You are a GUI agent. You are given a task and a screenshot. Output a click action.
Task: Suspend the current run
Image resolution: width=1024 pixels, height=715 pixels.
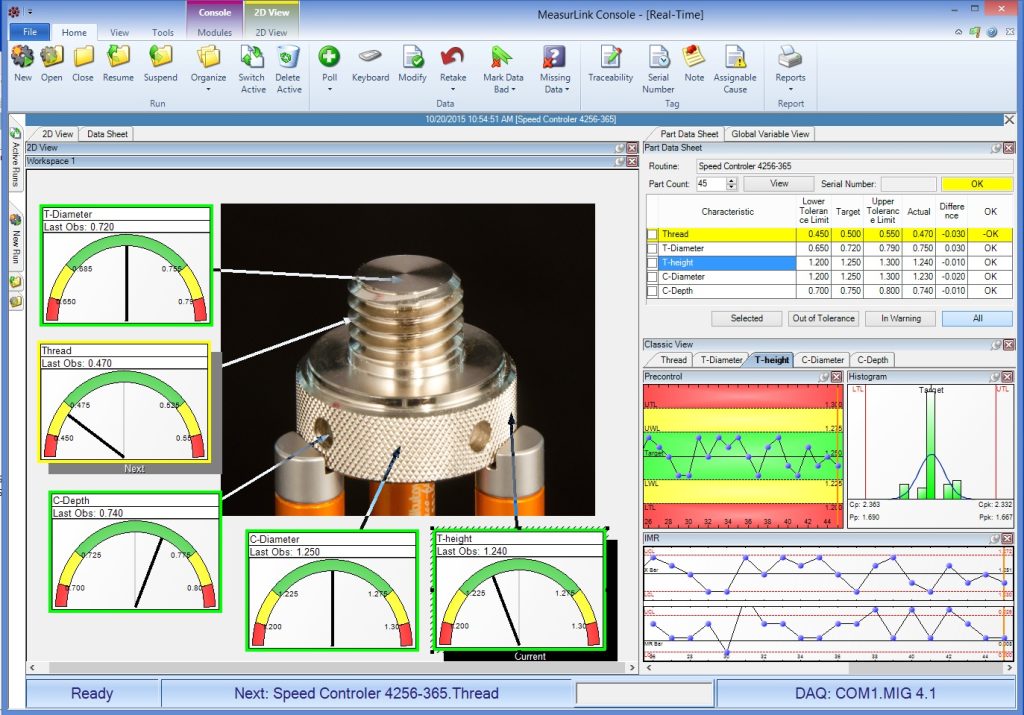(160, 59)
